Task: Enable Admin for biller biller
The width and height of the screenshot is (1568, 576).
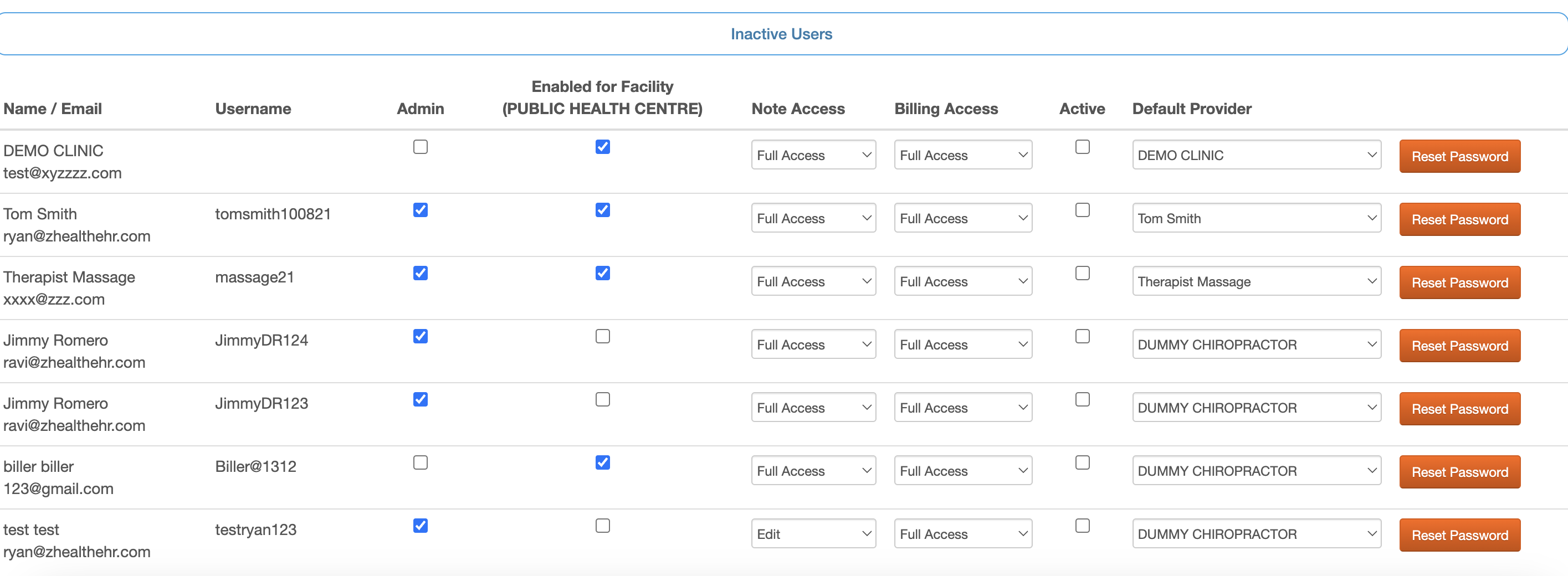Action: 420,464
